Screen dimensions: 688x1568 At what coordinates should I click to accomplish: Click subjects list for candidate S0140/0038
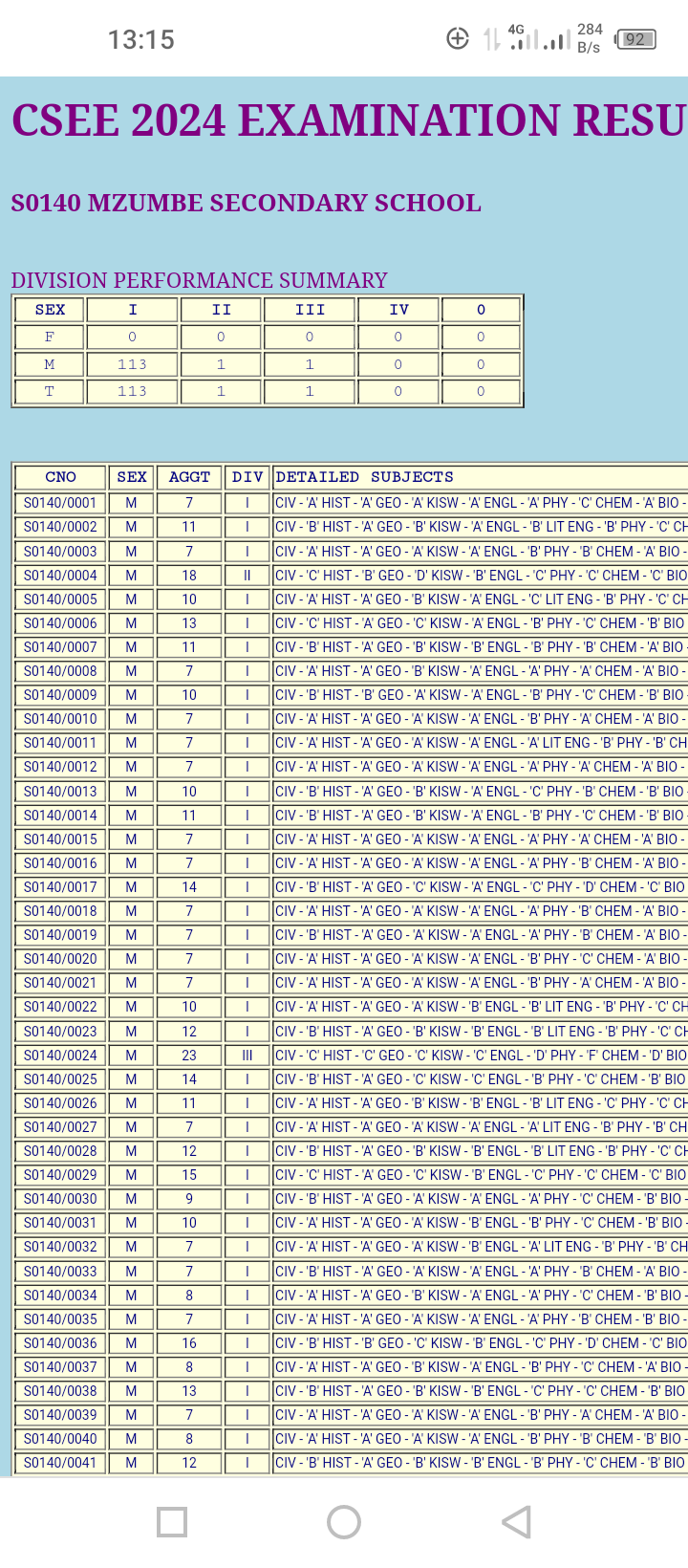[480, 1391]
